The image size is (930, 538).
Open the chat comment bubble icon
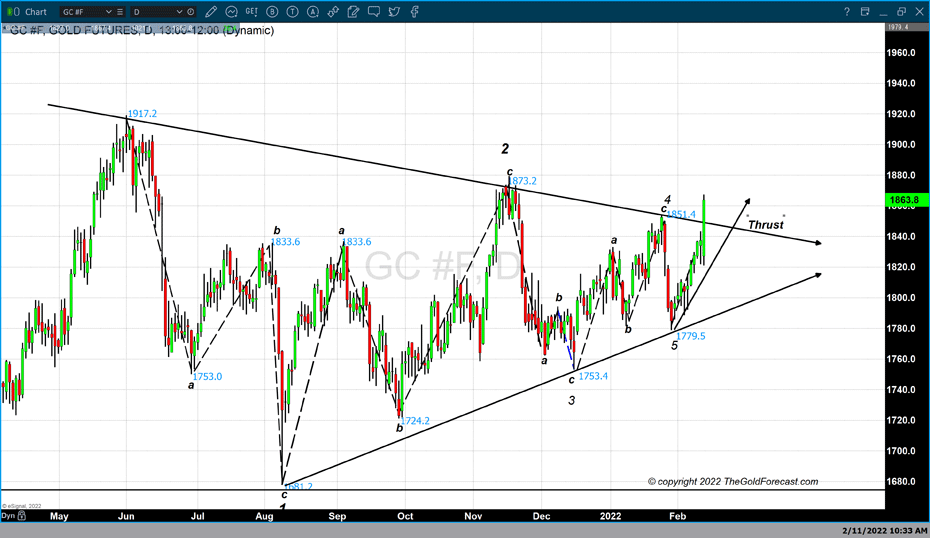(x=373, y=11)
